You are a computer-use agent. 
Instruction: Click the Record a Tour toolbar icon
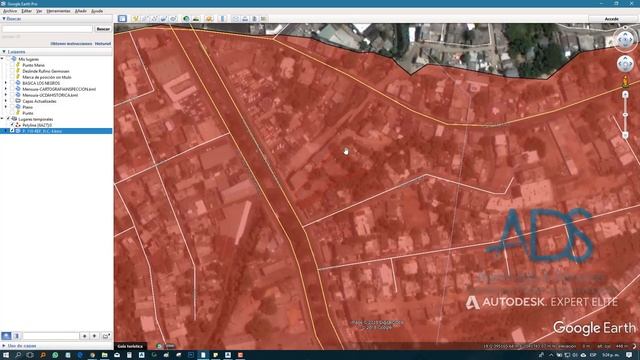173,19
